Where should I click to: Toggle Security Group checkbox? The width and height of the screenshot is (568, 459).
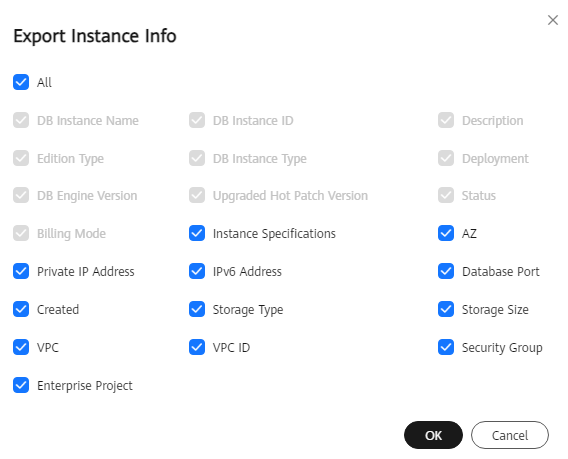pyautogui.click(x=446, y=347)
